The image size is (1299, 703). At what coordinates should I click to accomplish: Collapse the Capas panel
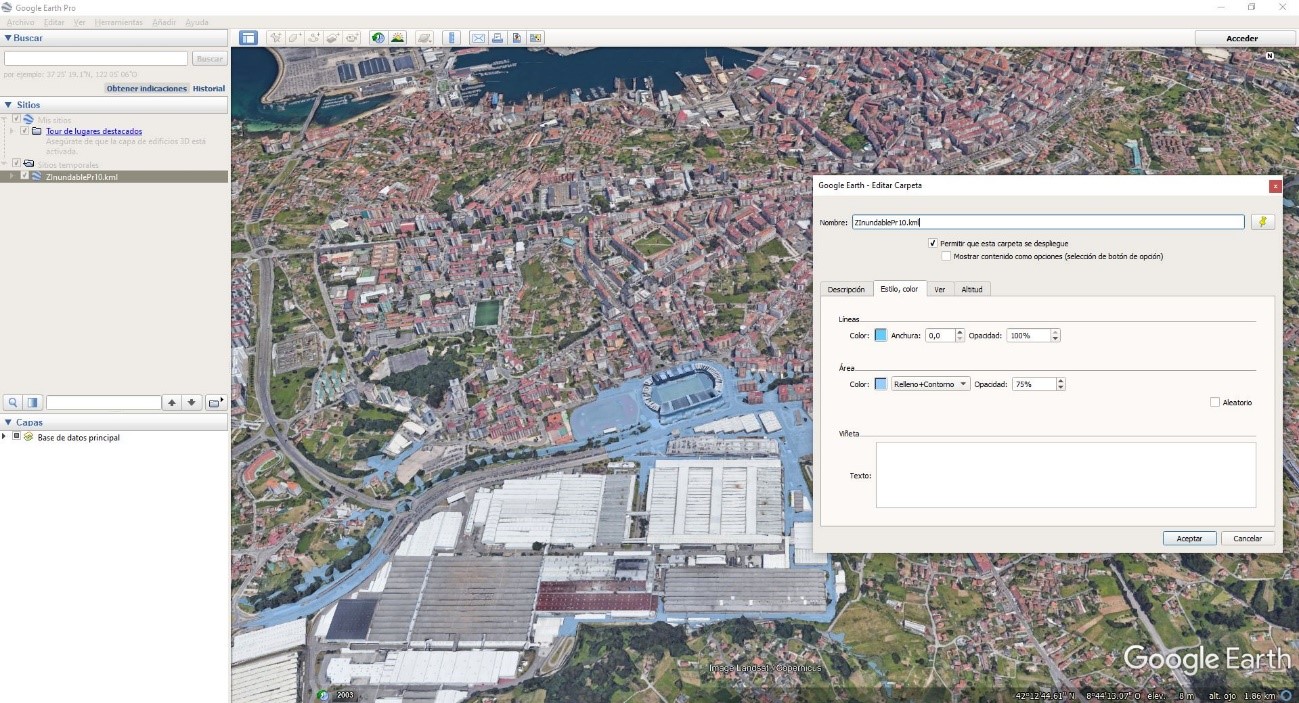click(8, 422)
